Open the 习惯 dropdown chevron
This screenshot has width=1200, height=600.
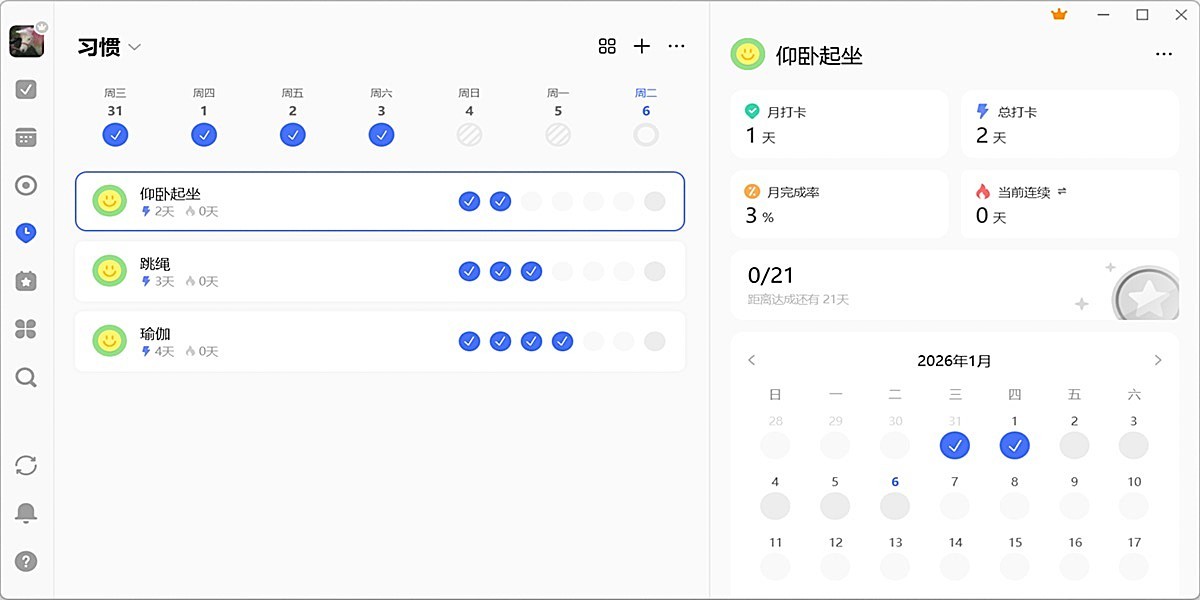point(134,47)
